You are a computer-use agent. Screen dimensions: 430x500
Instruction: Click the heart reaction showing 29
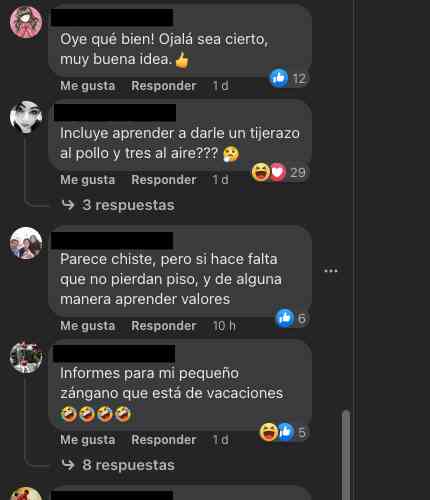coord(278,172)
